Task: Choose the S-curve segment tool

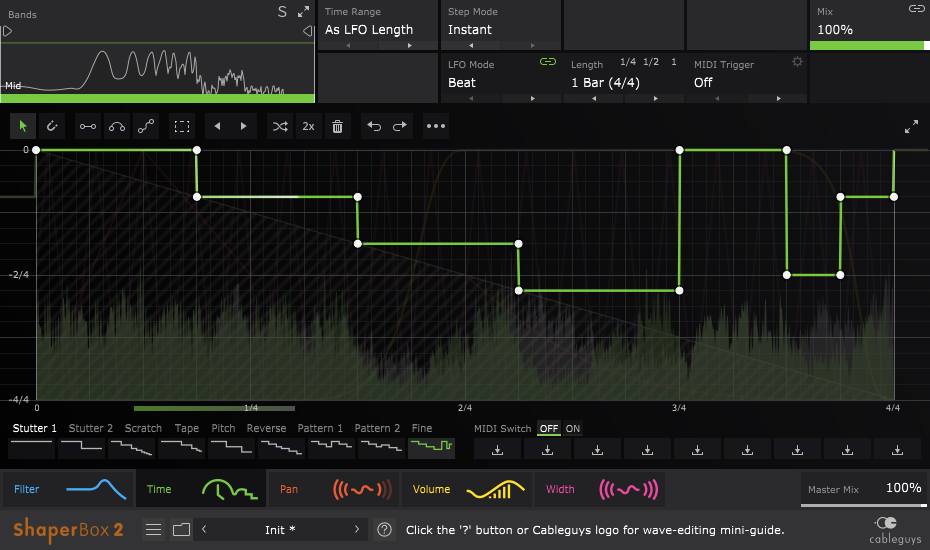Action: pyautogui.click(x=146, y=126)
